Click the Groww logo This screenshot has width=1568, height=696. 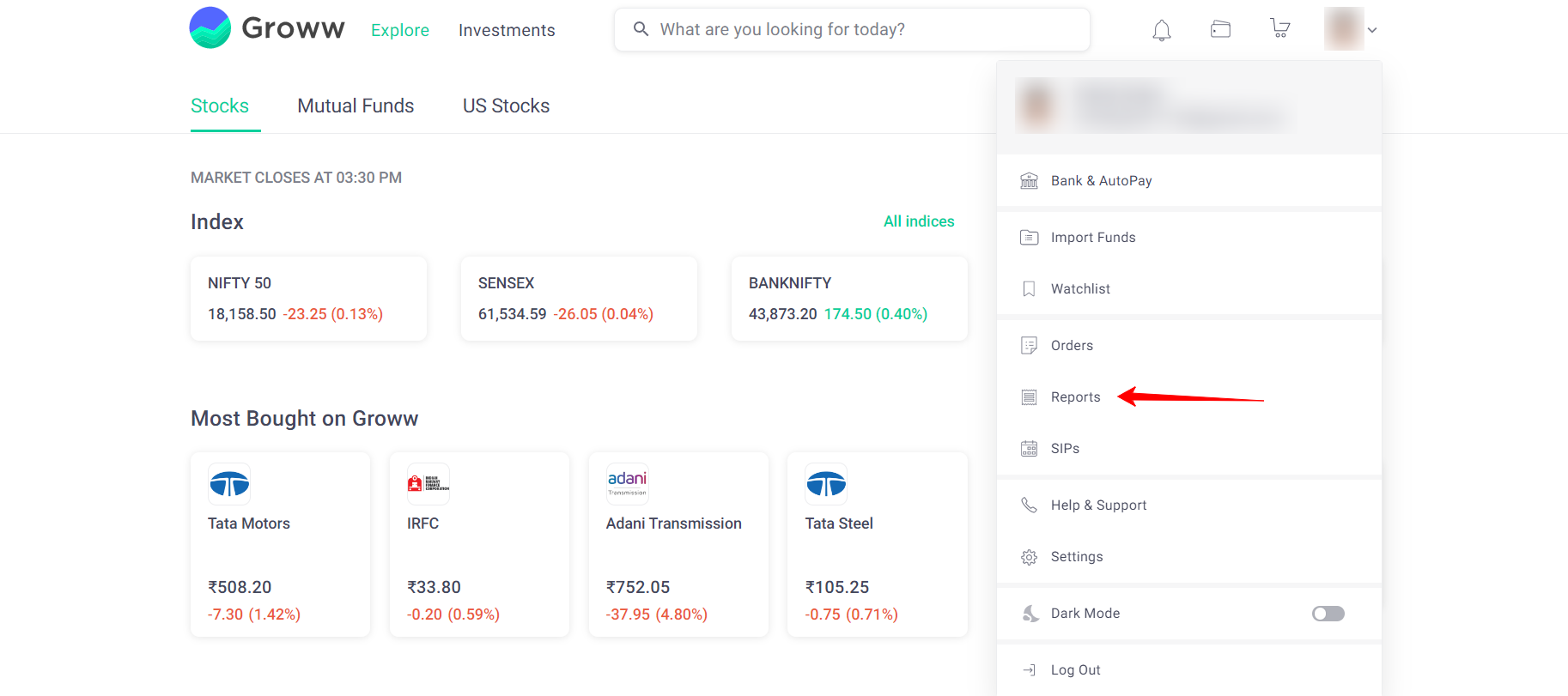coord(266,28)
